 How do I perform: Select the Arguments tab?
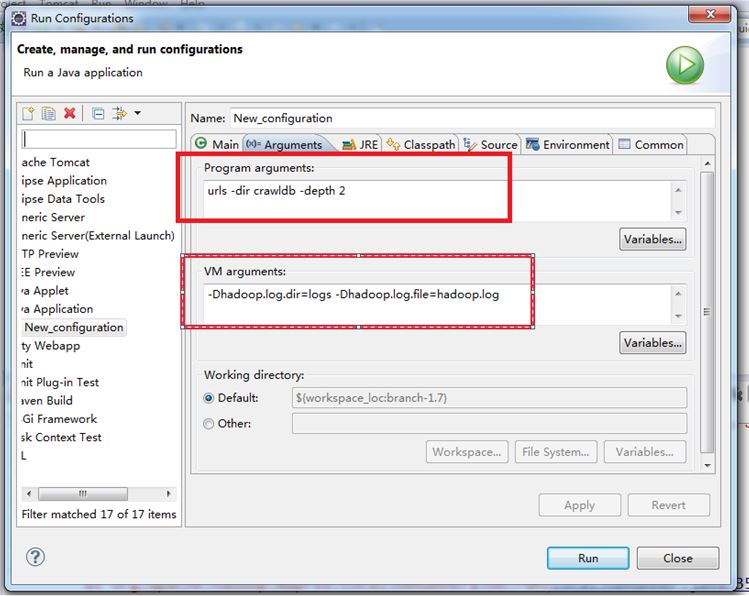[x=285, y=144]
